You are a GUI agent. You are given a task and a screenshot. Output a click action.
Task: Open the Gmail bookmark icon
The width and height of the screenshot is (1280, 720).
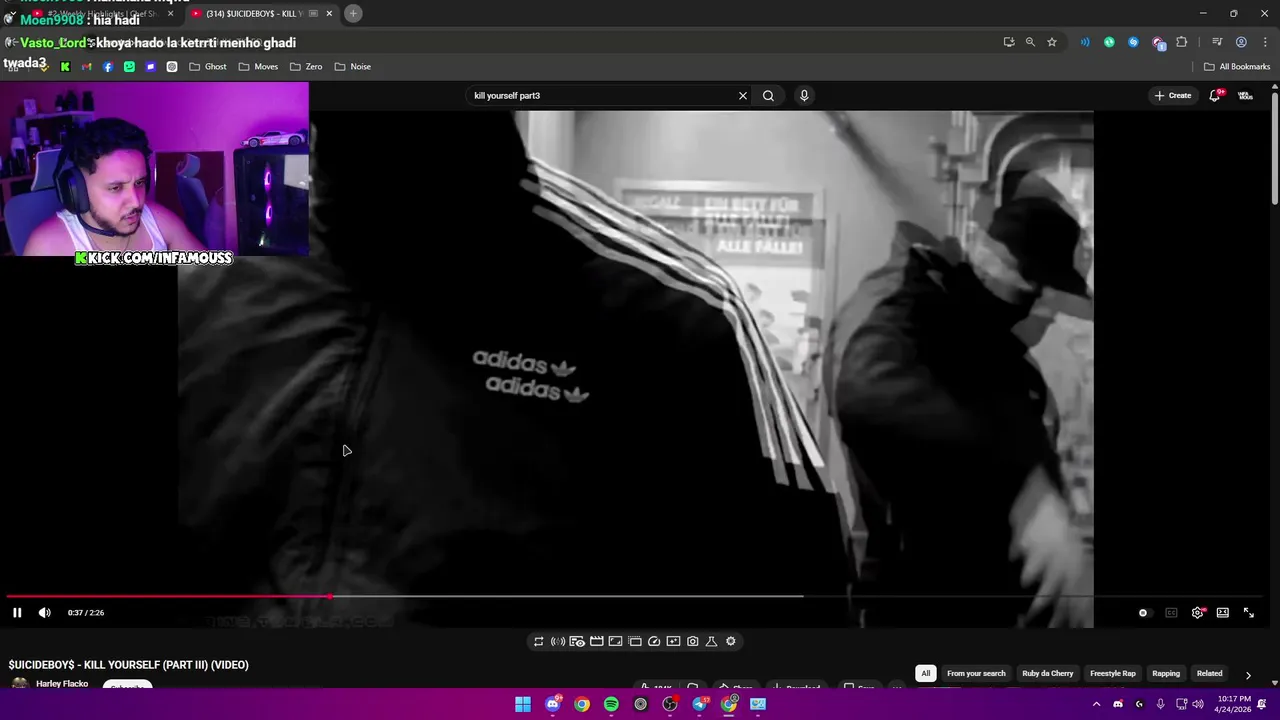point(86,67)
